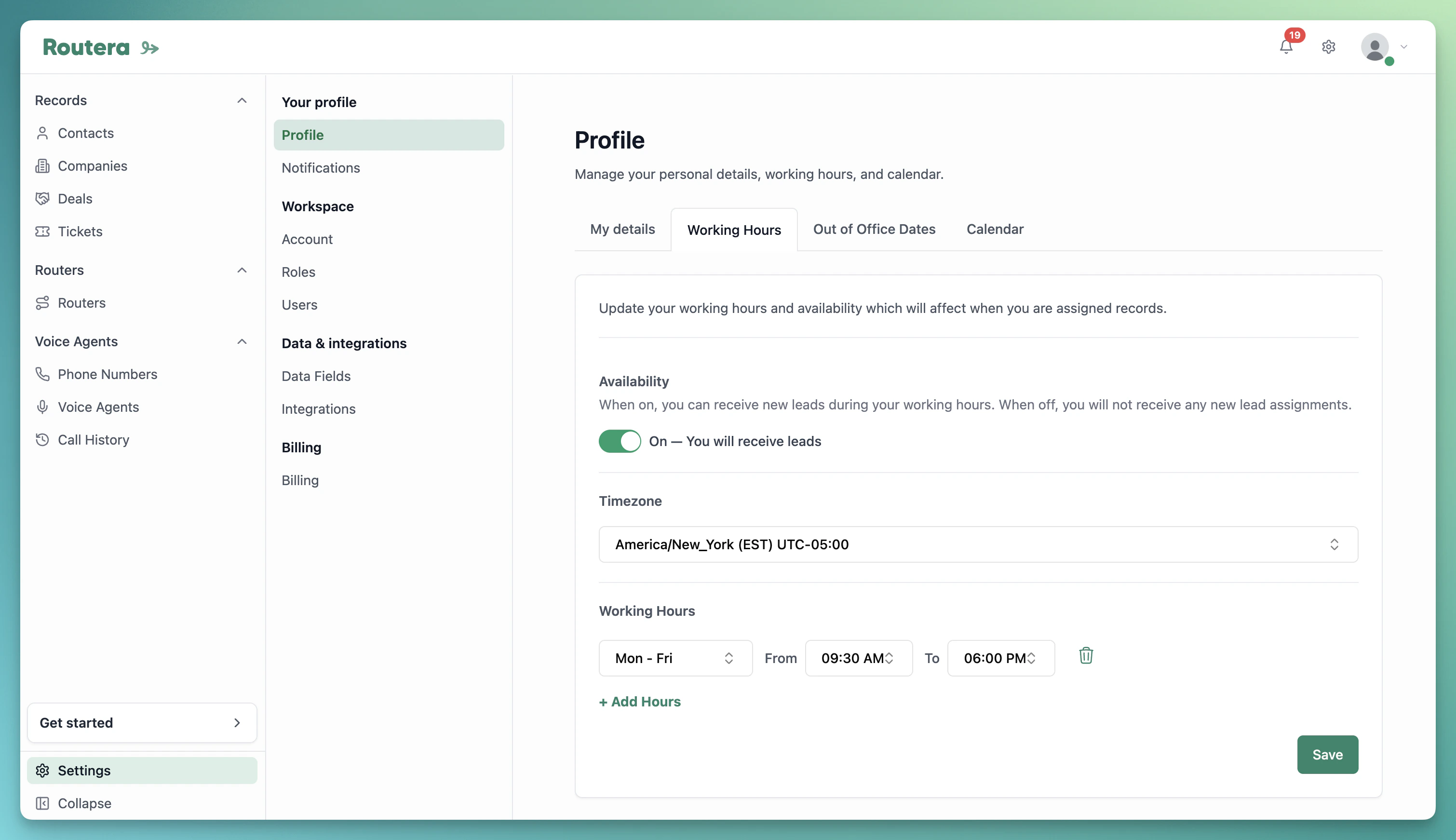Open Data Fields settings
Viewport: 1456px width, 840px height.
pyautogui.click(x=316, y=376)
